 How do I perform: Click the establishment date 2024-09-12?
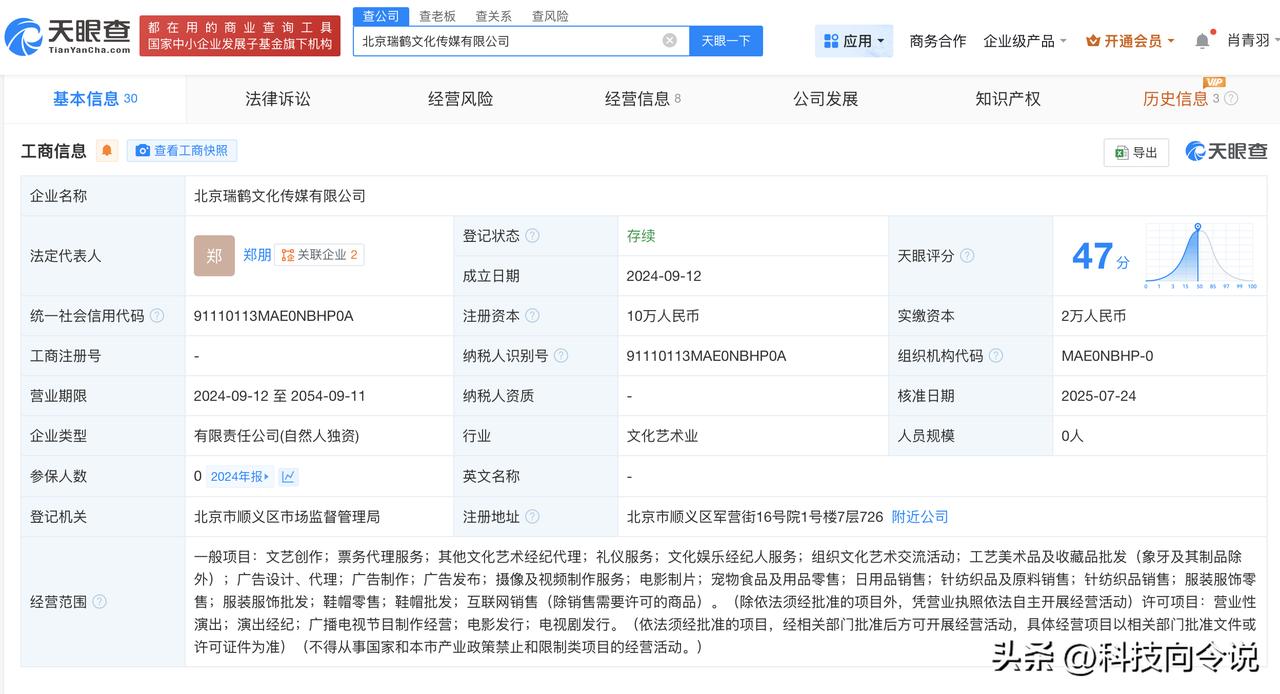coord(664,276)
